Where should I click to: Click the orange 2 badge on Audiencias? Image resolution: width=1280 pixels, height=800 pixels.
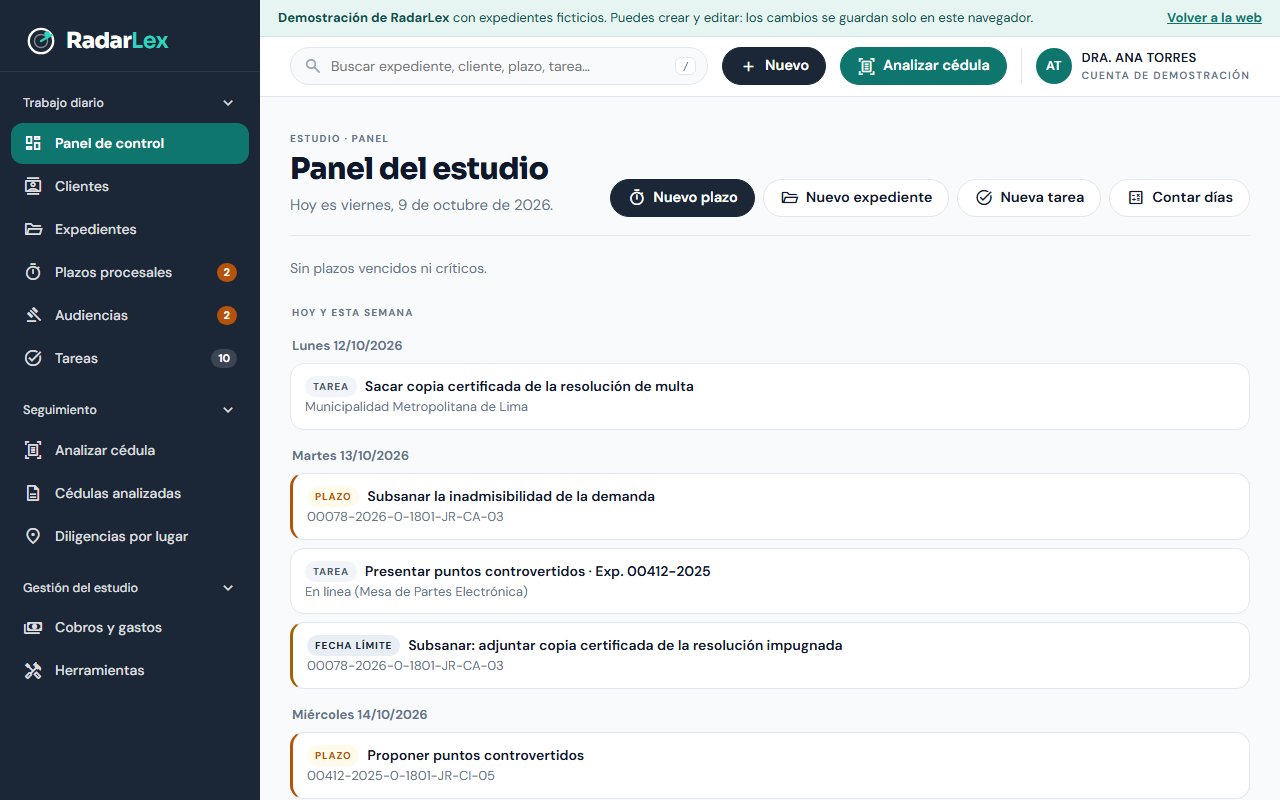click(x=227, y=315)
